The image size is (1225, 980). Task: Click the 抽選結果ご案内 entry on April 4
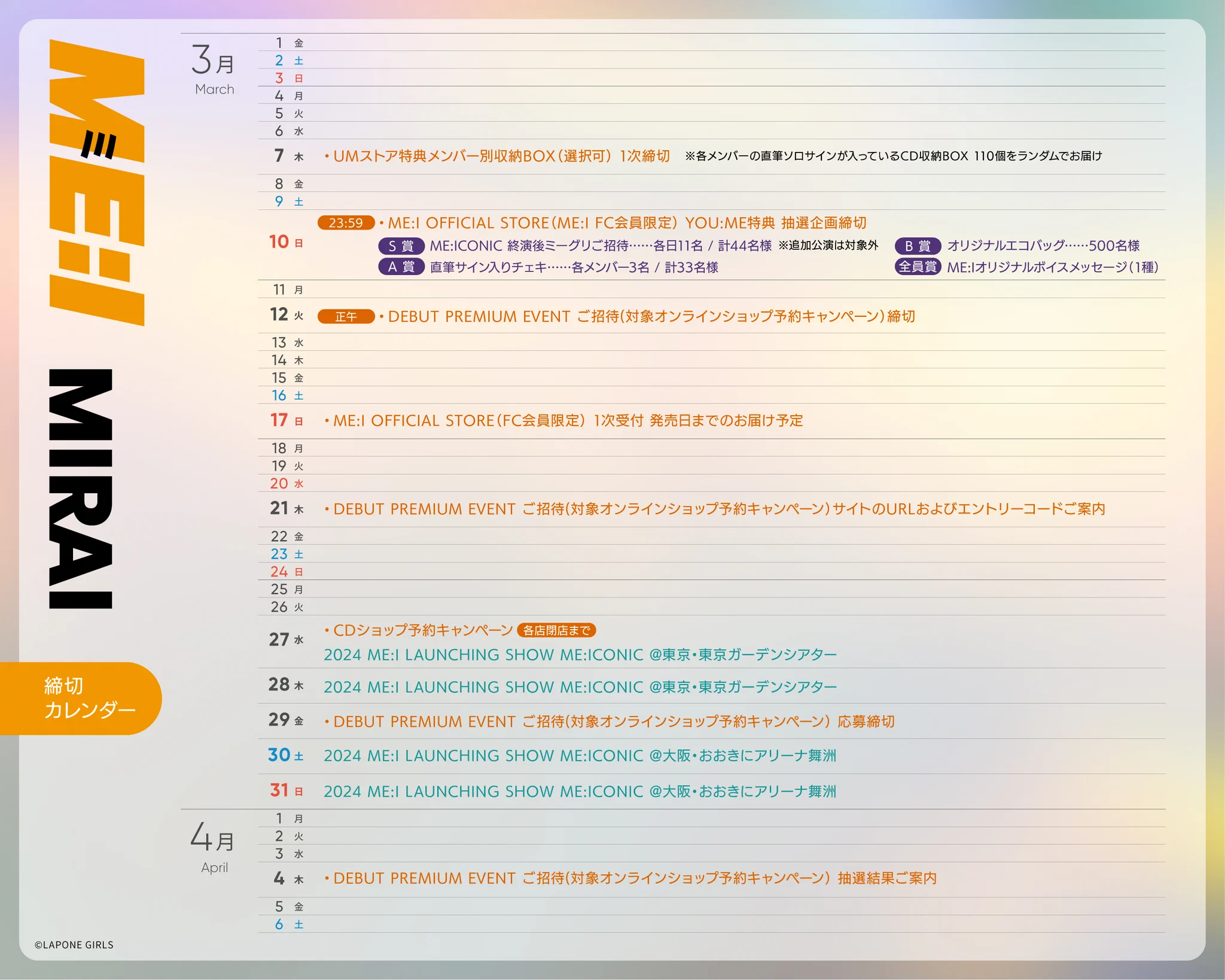coord(630,878)
